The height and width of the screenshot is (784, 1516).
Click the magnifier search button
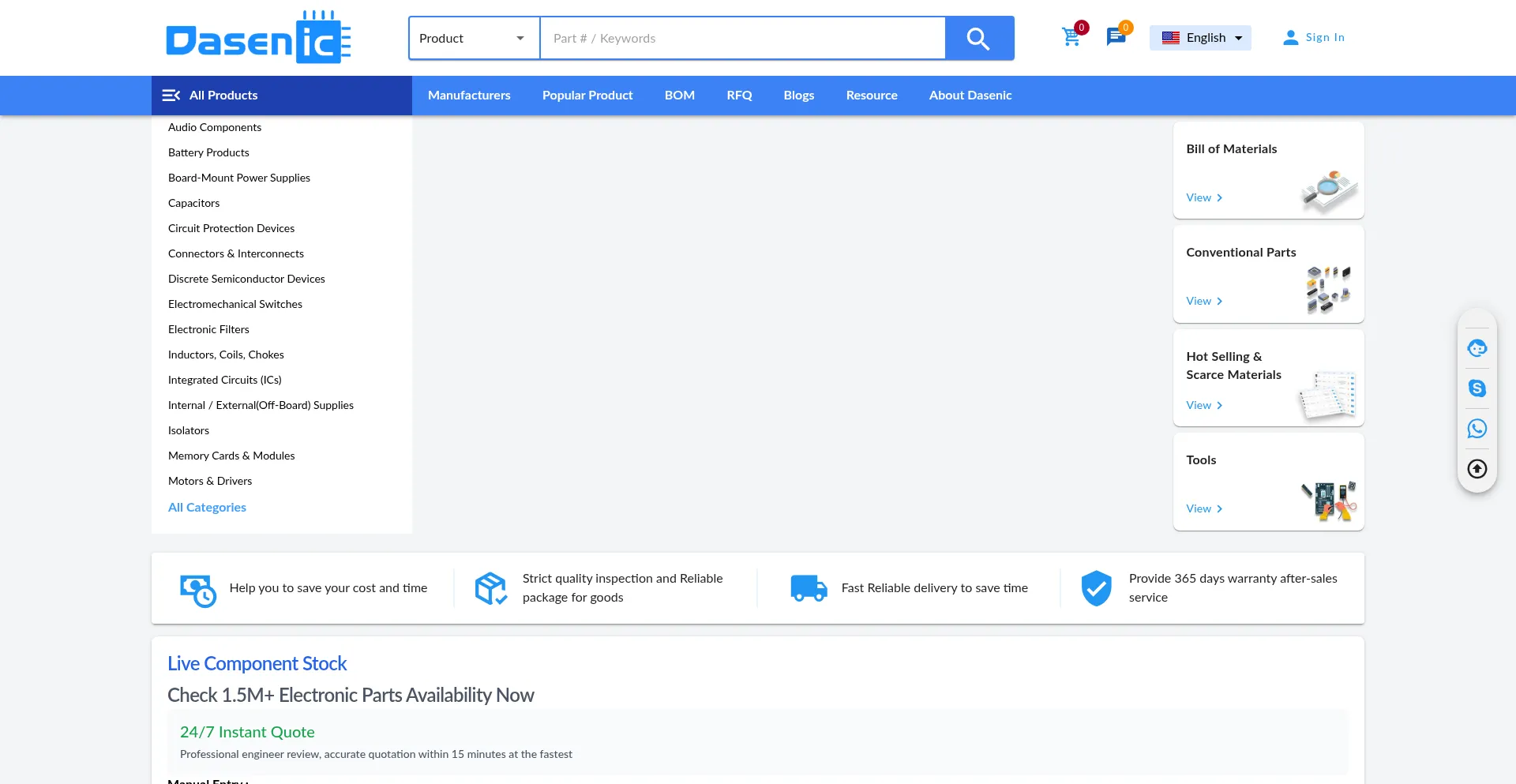click(979, 38)
